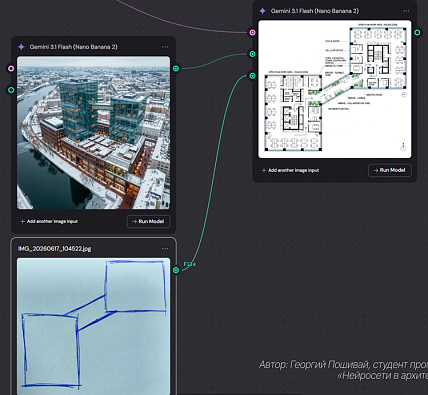Click the green output port of the floor plan node
The height and width of the screenshot is (395, 428).
click(x=417, y=32)
